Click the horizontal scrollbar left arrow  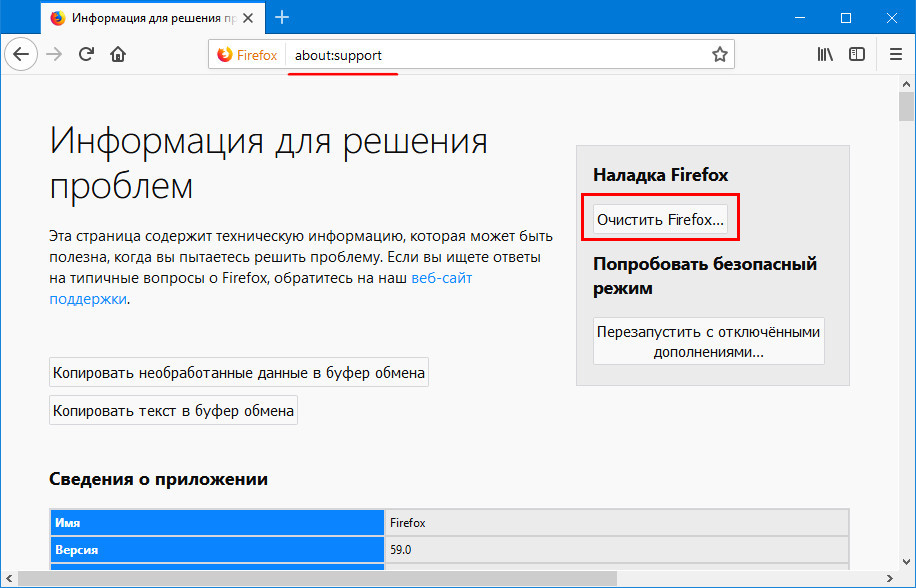click(x=8, y=578)
